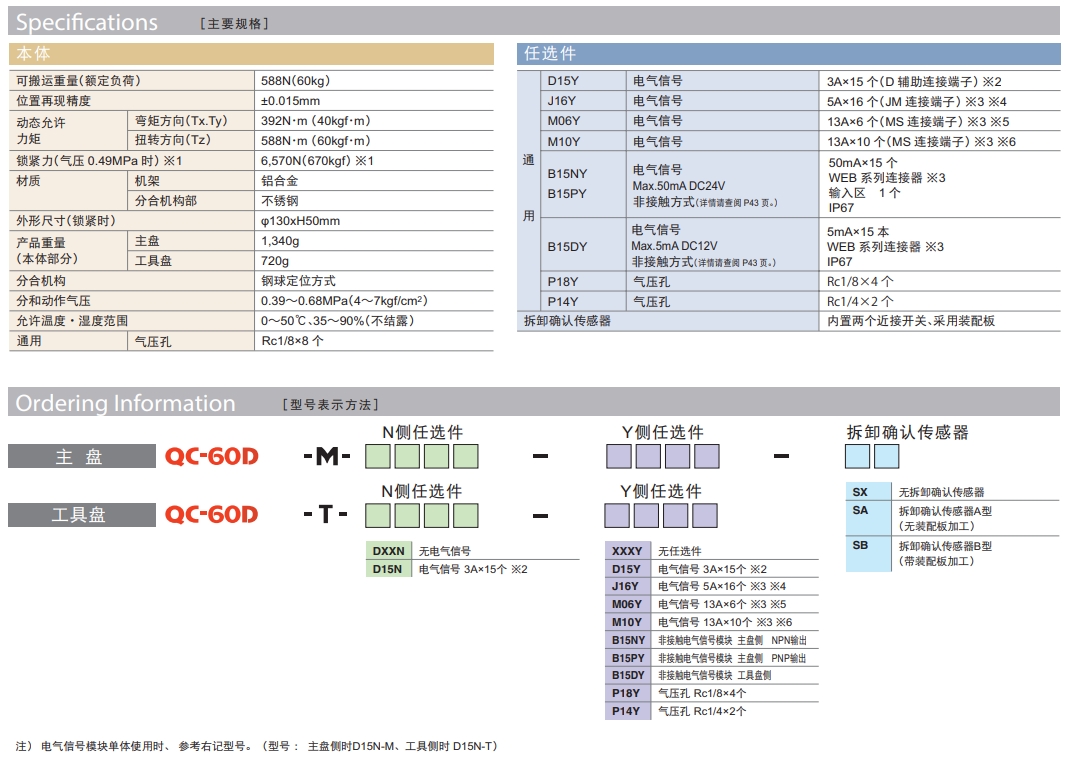Screen dimensions: 1066x763
Task: Click "B15DY" in the 任选件 table
Action: [x=567, y=247]
